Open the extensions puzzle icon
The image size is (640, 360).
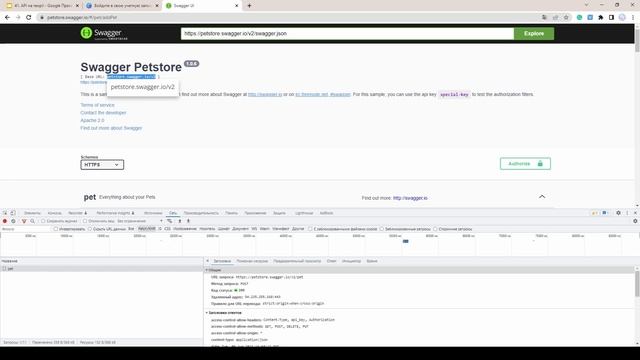601,18
